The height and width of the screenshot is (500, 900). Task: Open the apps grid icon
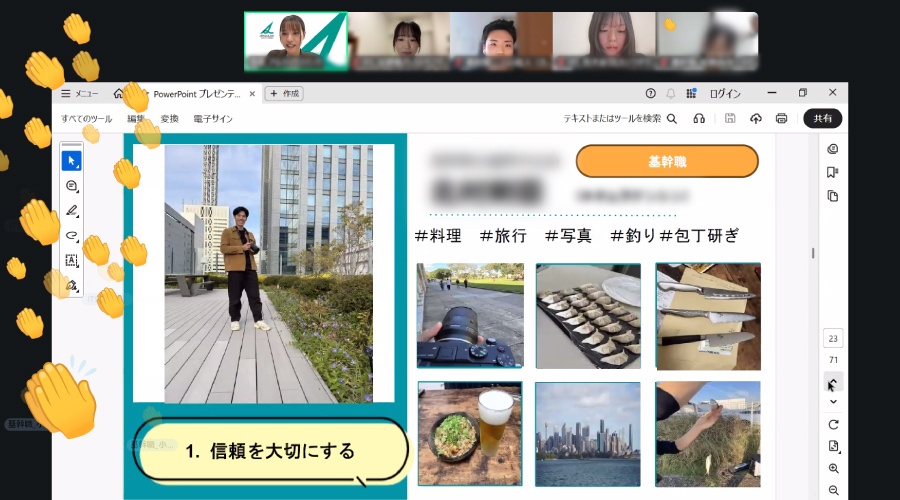[691, 93]
